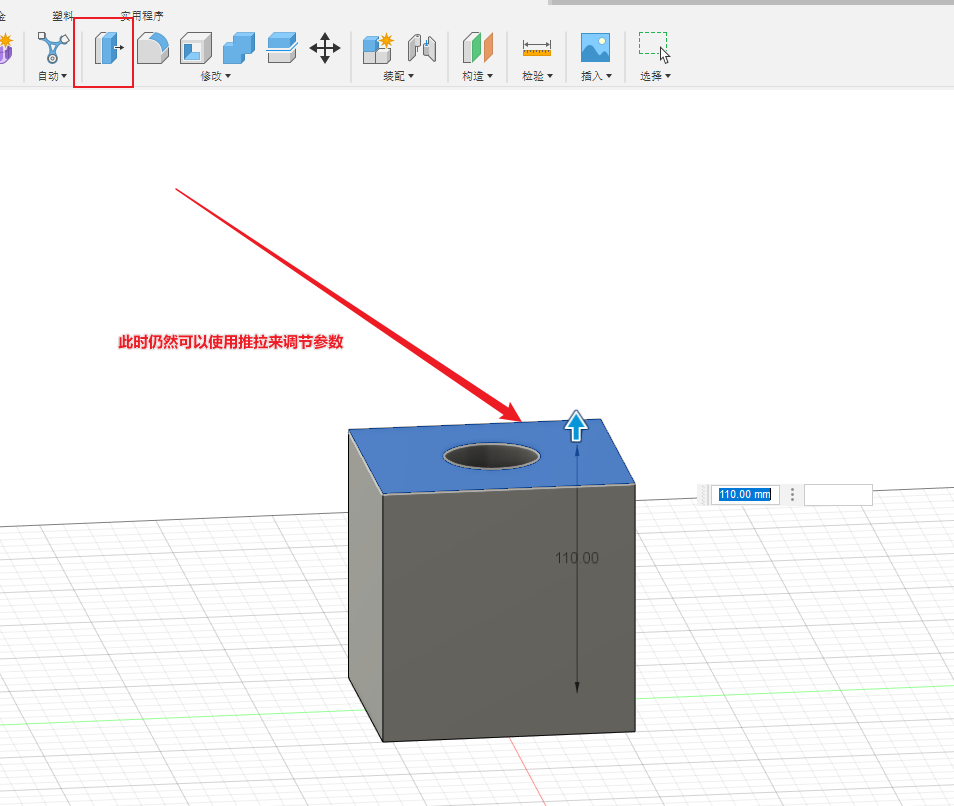
Task: Create a New Component via assemble icon
Action: (378, 49)
